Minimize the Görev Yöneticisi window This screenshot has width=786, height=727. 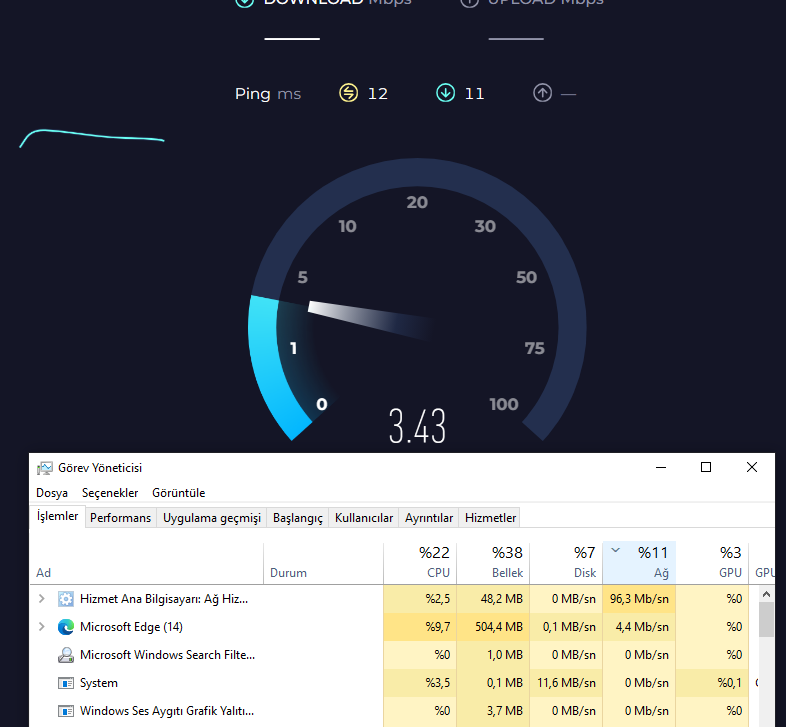tap(661, 467)
